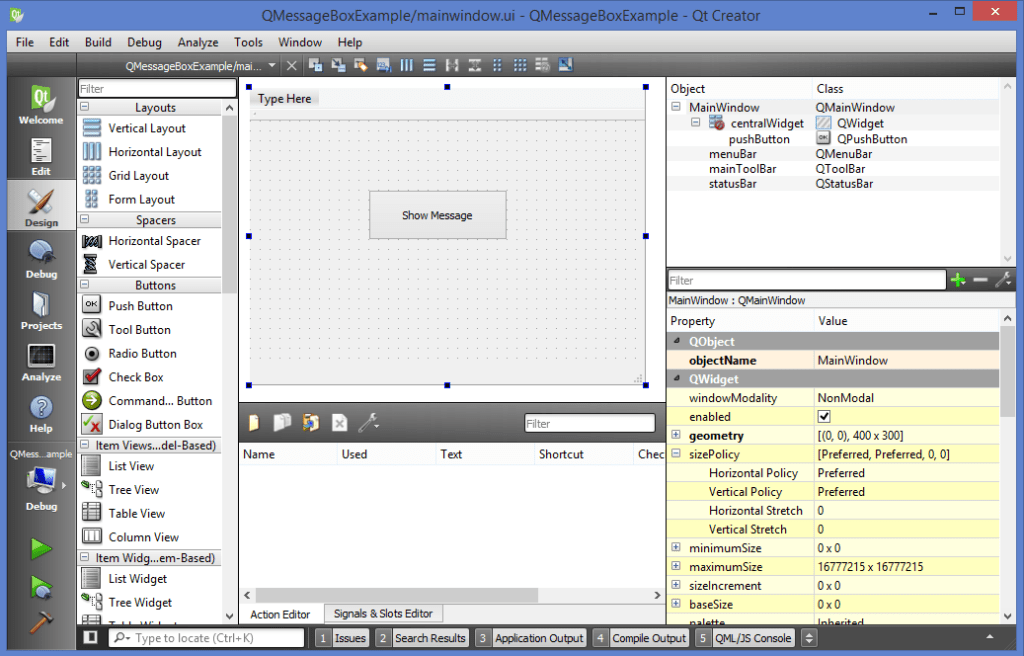This screenshot has width=1024, height=656.
Task: Open the Build menu
Action: [x=97, y=42]
